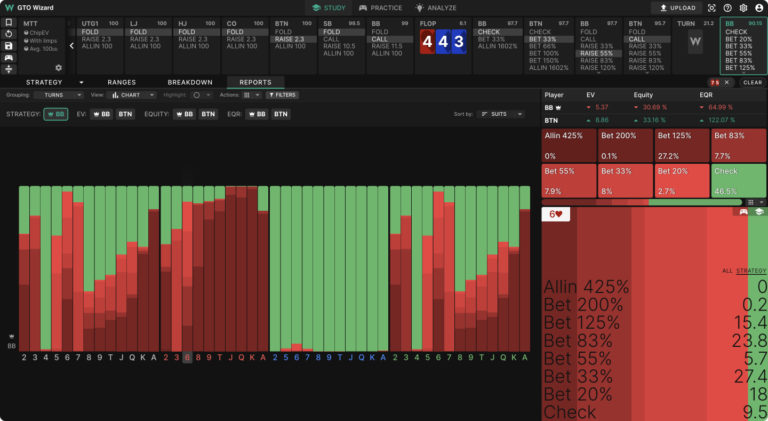Open the RANGES tab
The height and width of the screenshot is (421, 768).
(x=121, y=82)
